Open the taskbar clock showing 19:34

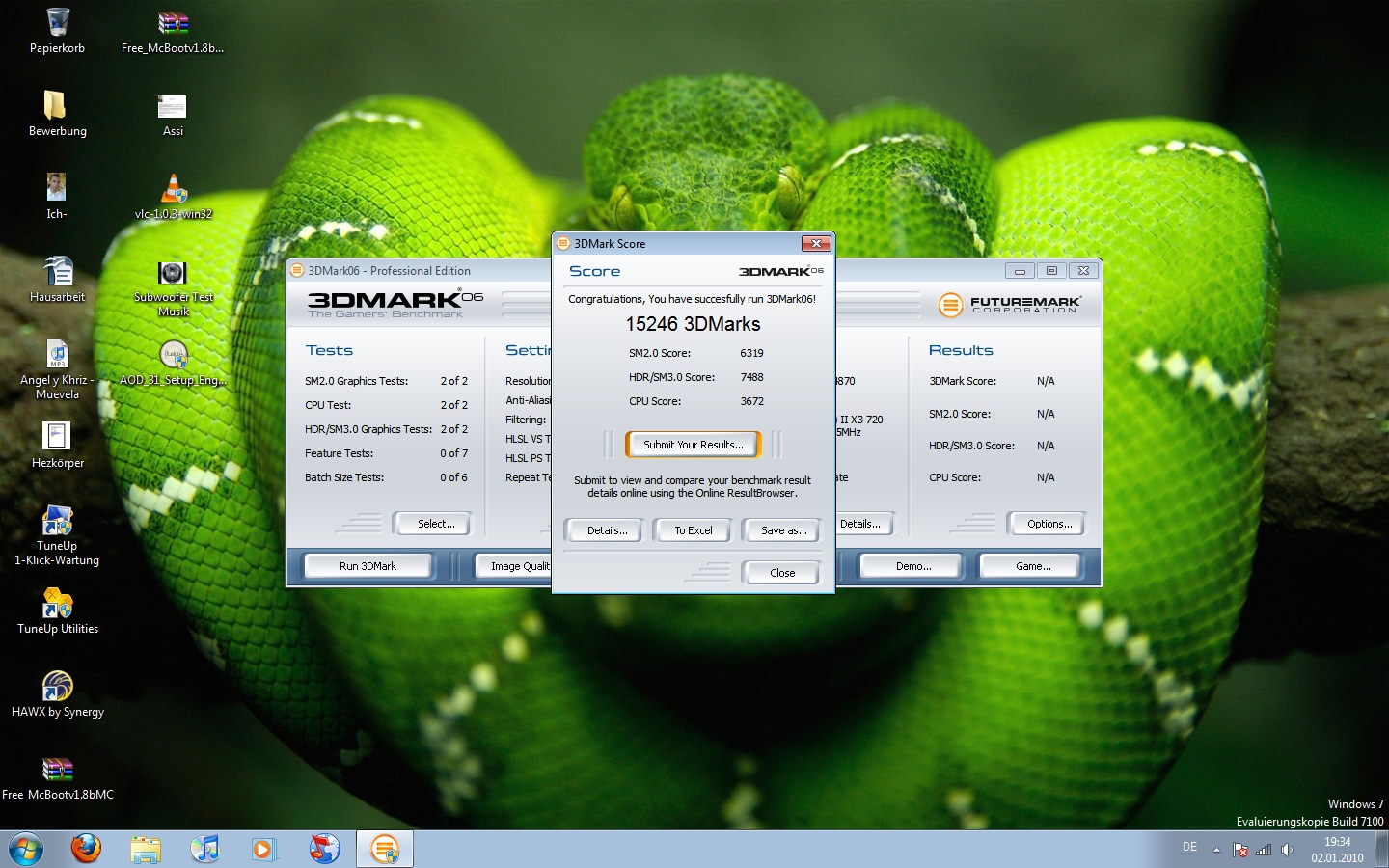[x=1337, y=850]
